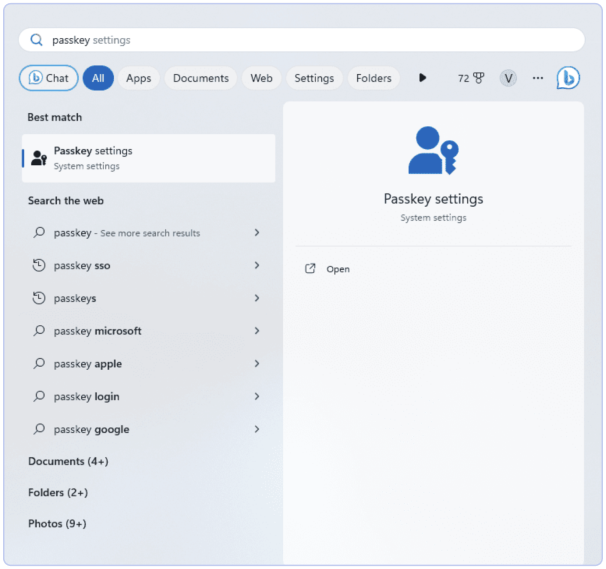Viewport: 606px width, 569px height.
Task: Switch to the Chat tab
Action: [49, 78]
